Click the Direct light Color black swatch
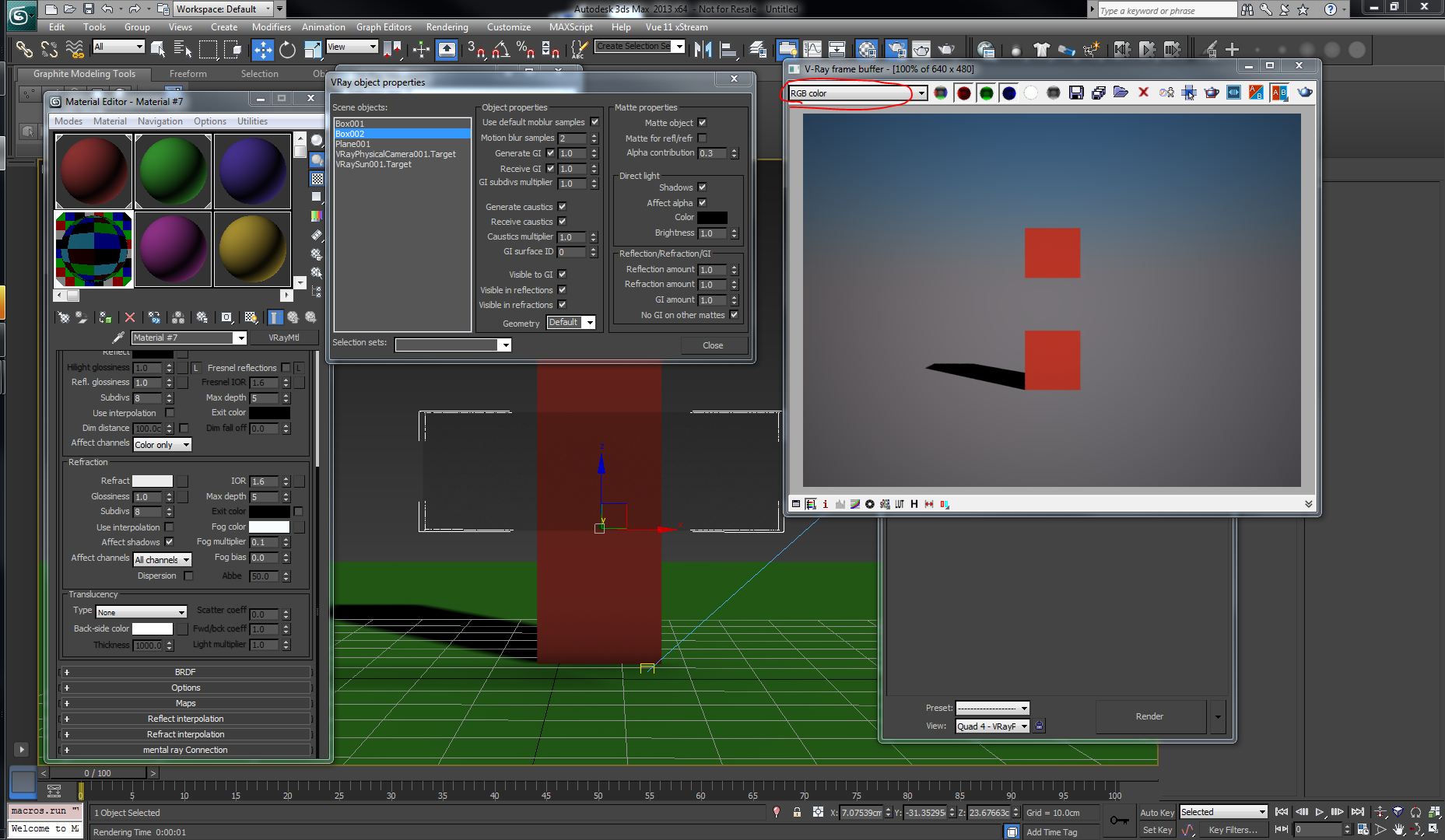The height and width of the screenshot is (840, 1445). (x=712, y=218)
